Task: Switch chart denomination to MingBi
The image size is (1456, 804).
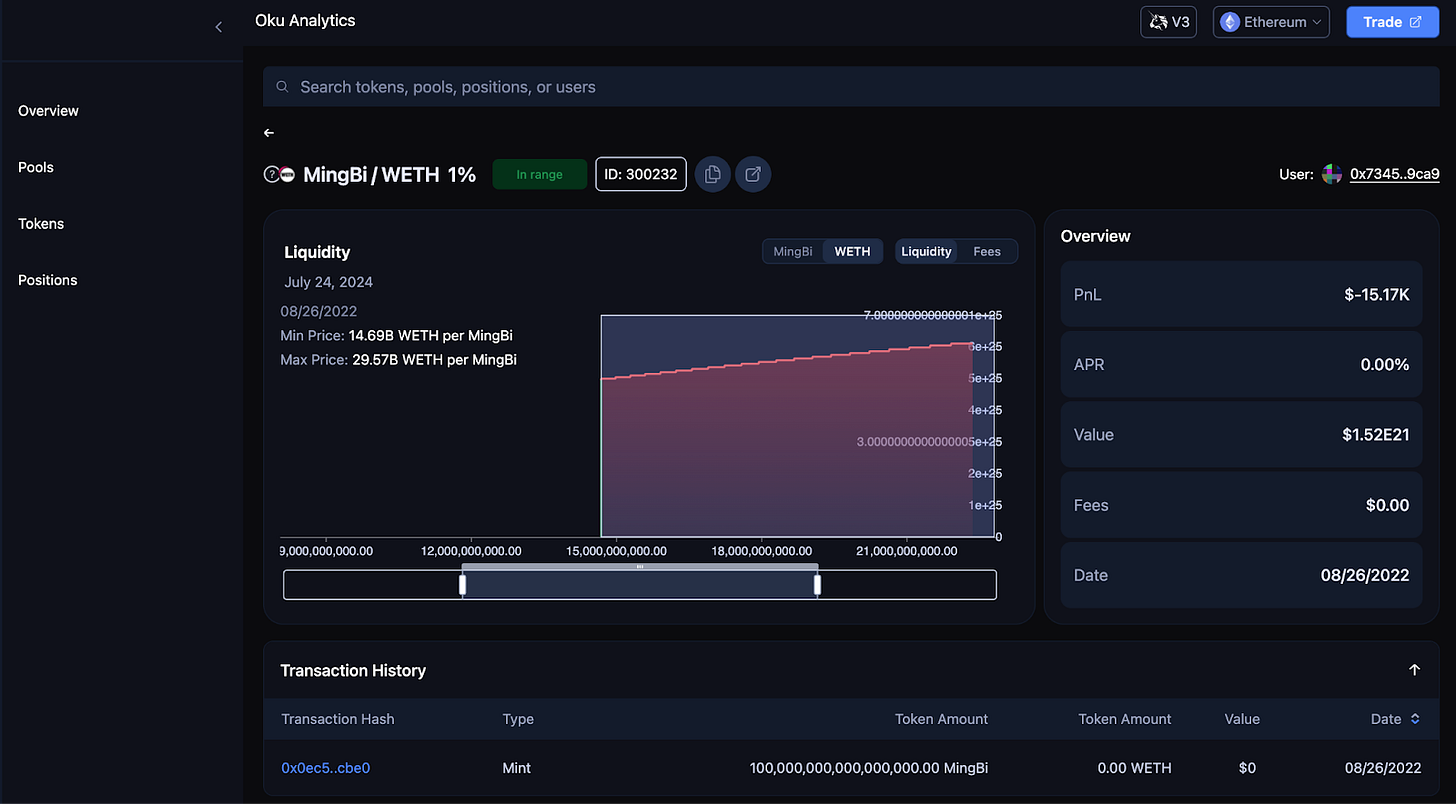Action: 793,251
